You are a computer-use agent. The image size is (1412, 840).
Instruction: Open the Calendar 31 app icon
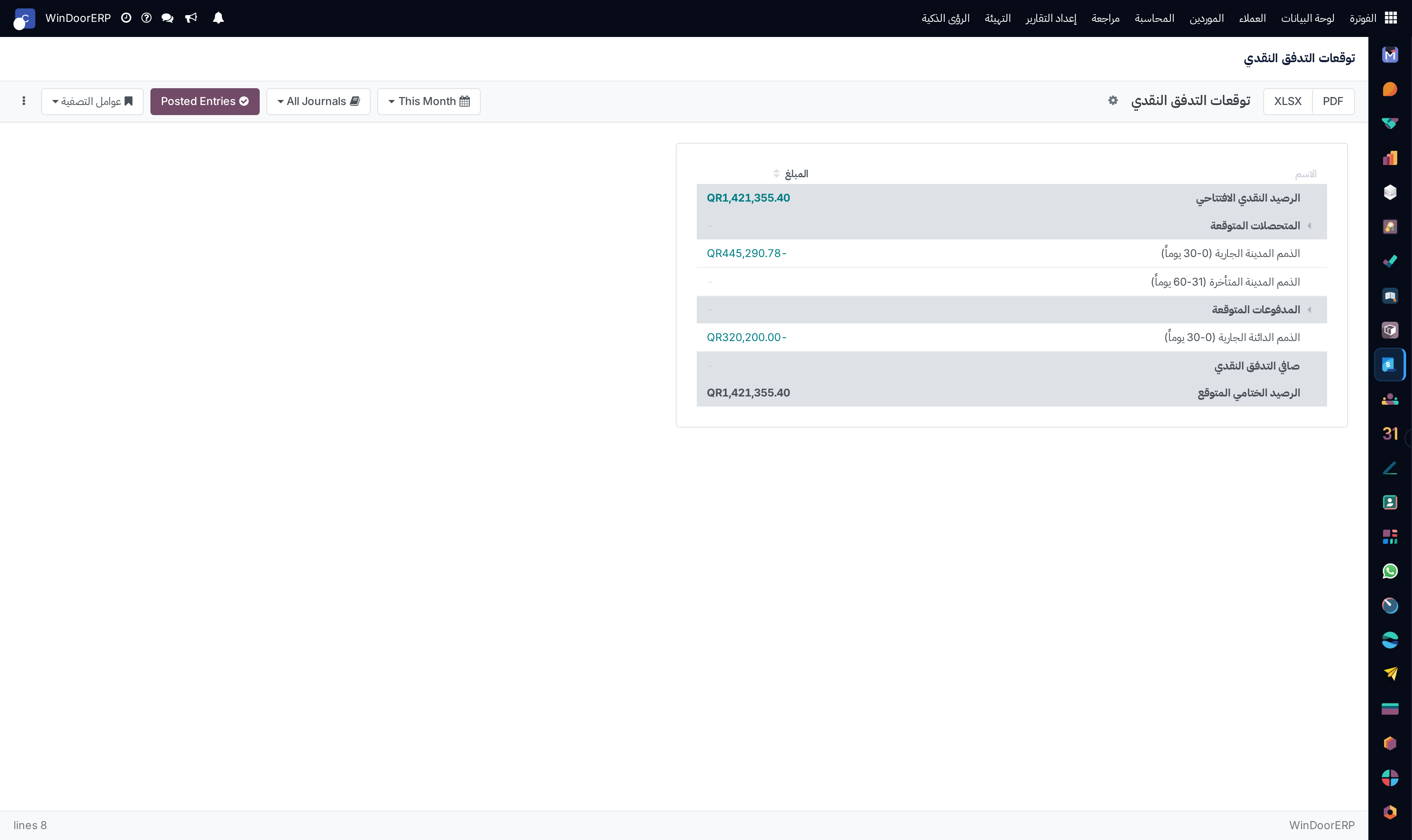[x=1390, y=433]
